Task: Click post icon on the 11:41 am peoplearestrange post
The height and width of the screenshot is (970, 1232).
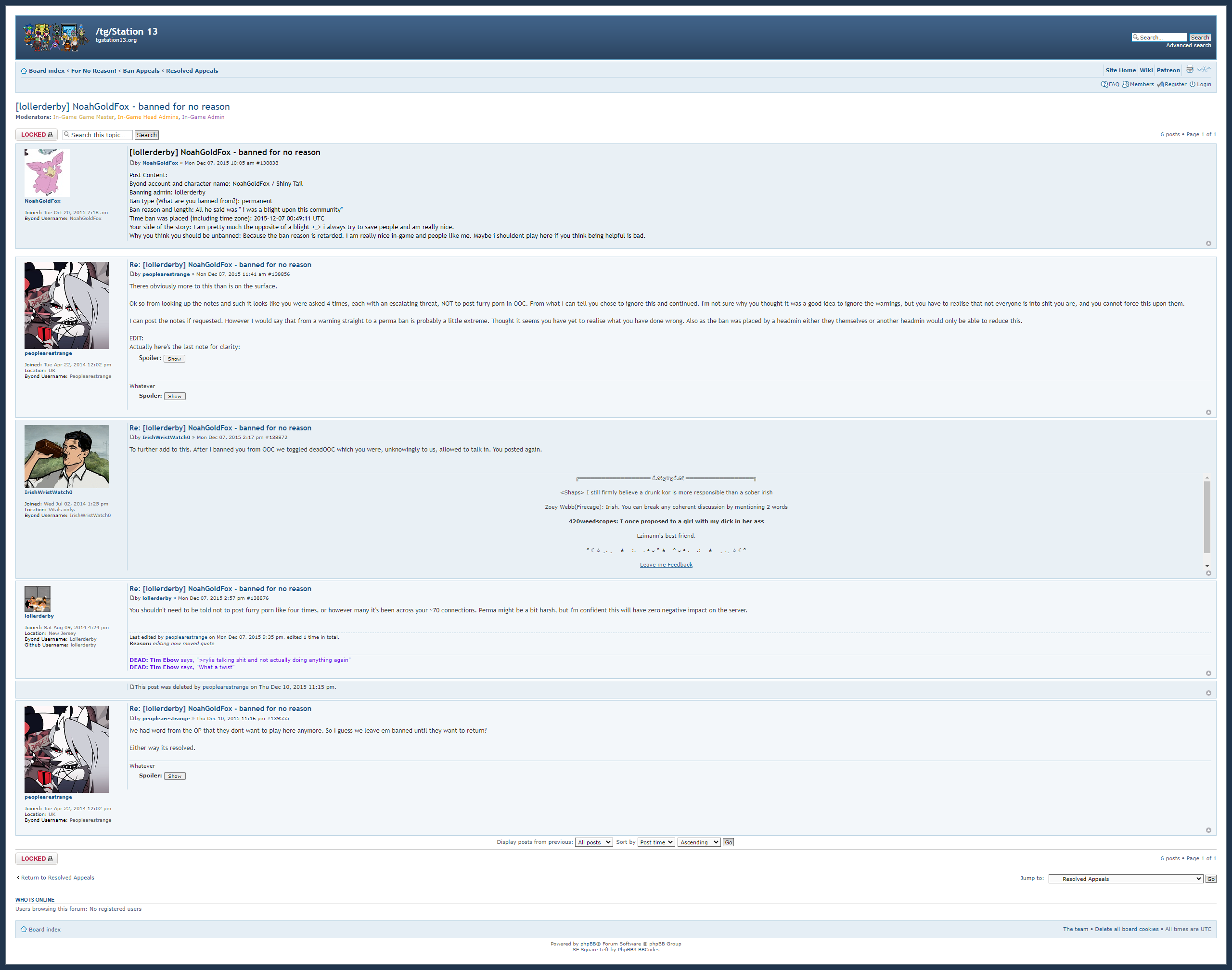Action: (x=132, y=274)
